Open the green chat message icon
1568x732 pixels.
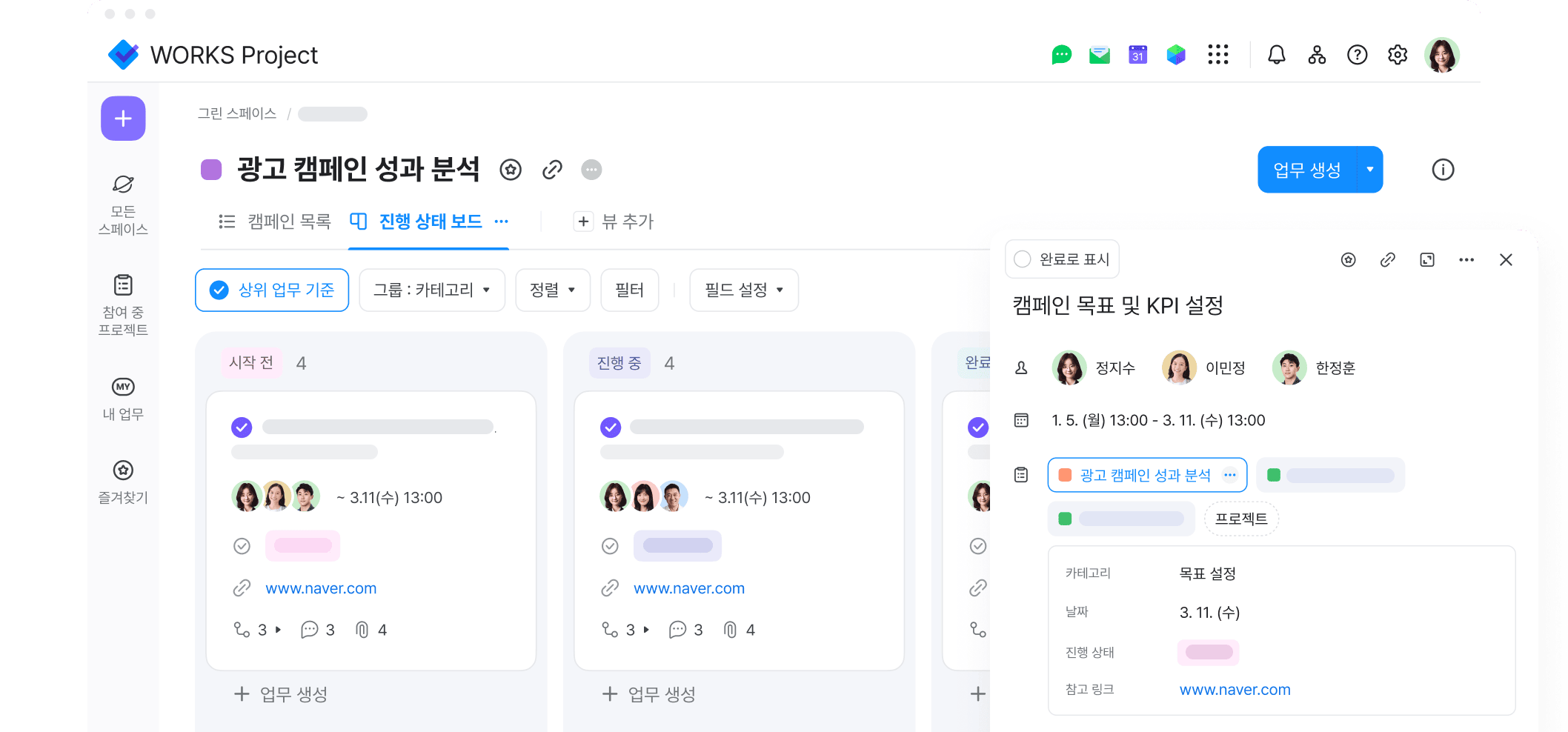[x=1061, y=55]
